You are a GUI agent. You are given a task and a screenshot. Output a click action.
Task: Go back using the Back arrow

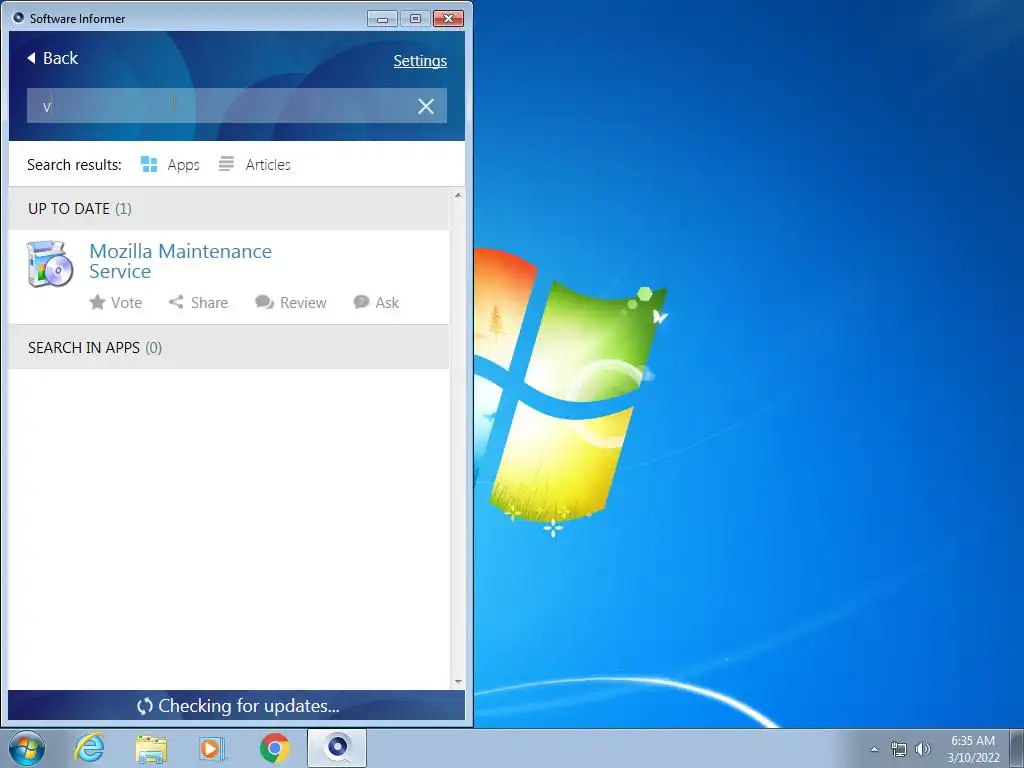[x=52, y=58]
